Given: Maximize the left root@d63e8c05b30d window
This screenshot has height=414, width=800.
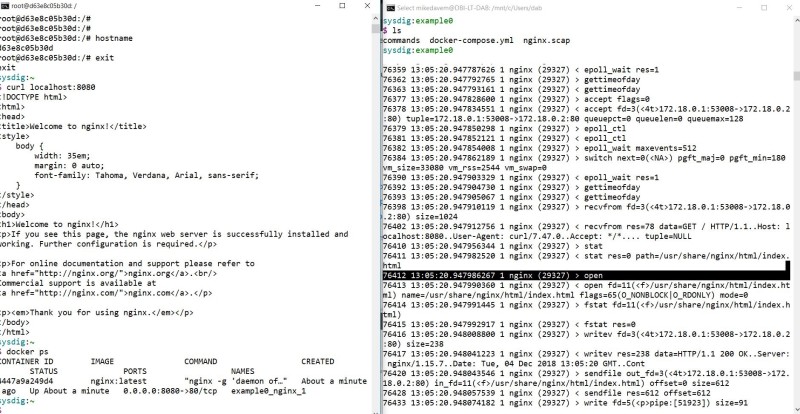Looking at the screenshot, I should [342, 6].
